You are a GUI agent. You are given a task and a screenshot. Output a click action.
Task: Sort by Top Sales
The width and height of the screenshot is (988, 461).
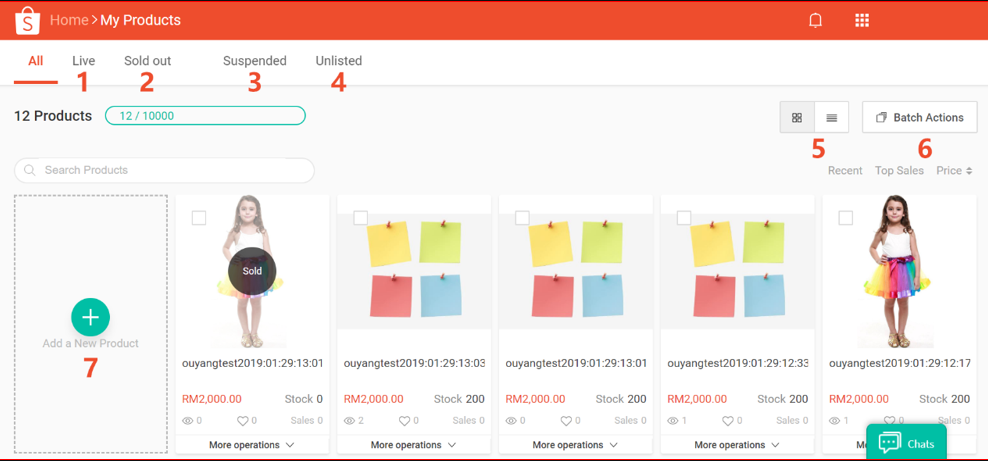tap(899, 171)
